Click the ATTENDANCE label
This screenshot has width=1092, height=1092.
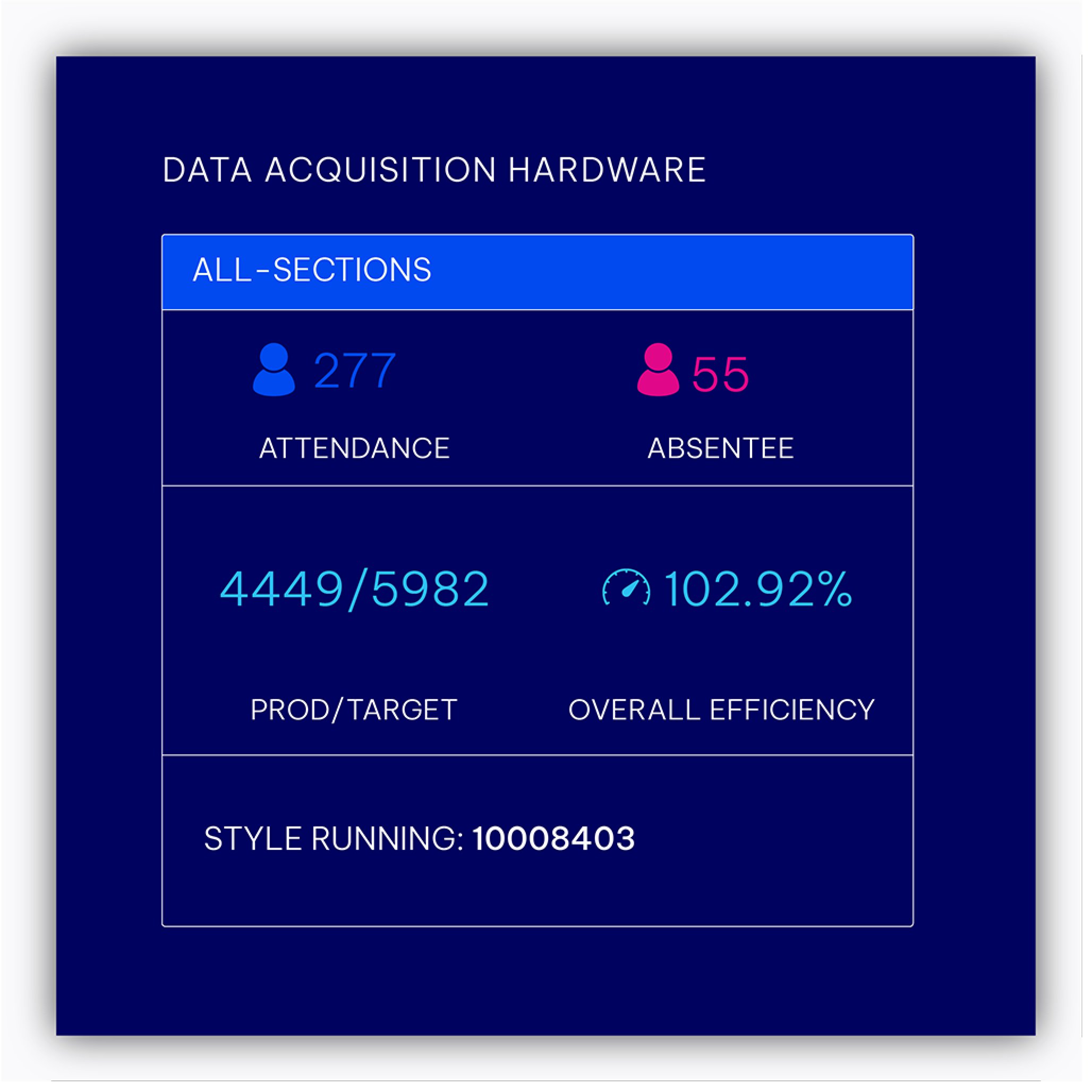(x=354, y=448)
